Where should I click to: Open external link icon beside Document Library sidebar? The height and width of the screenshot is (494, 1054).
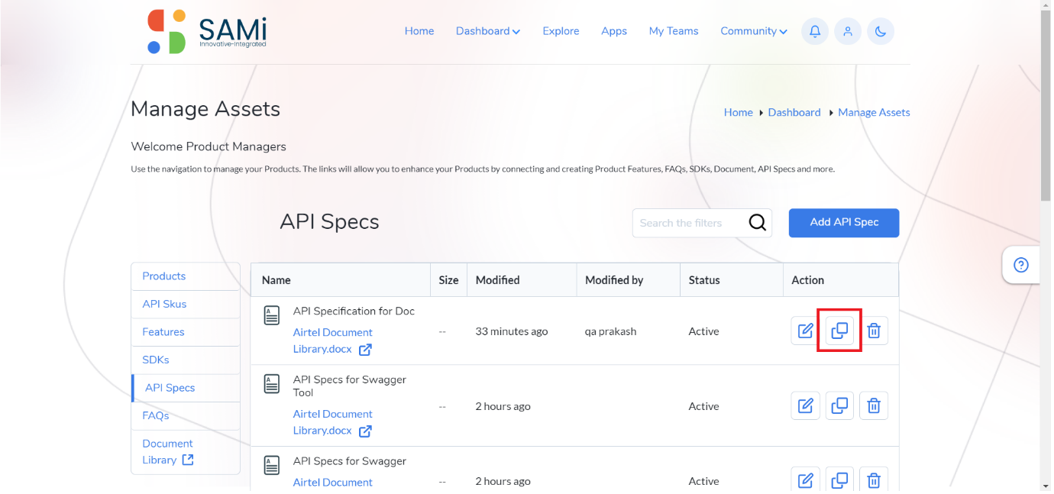coord(188,460)
